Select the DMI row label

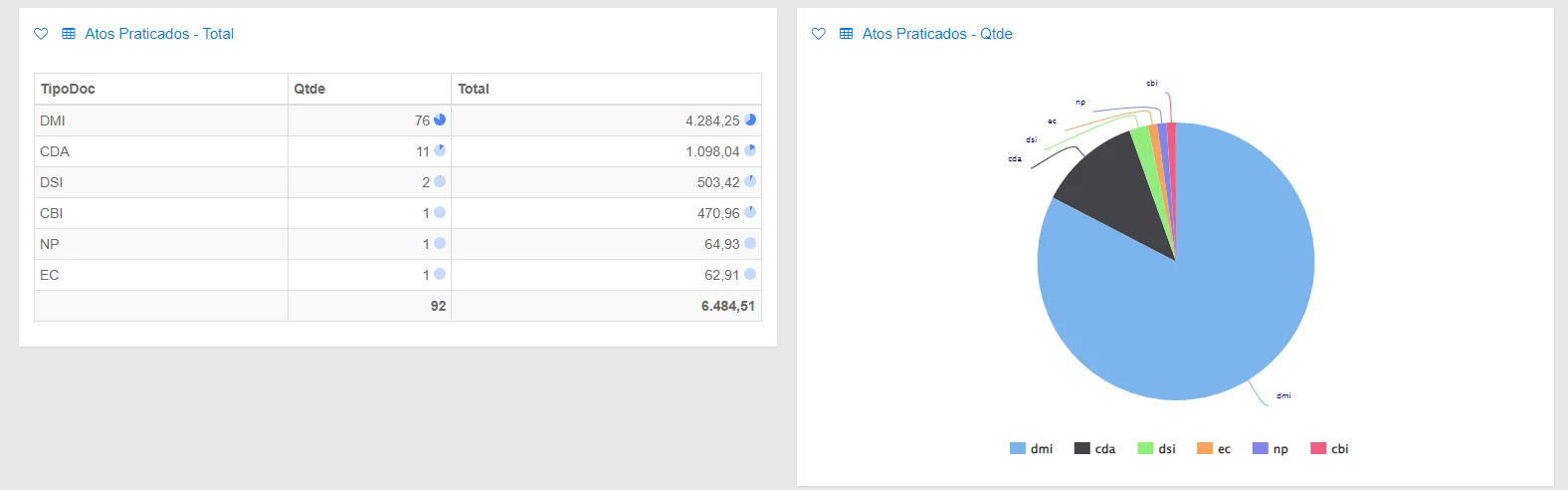click(x=53, y=121)
